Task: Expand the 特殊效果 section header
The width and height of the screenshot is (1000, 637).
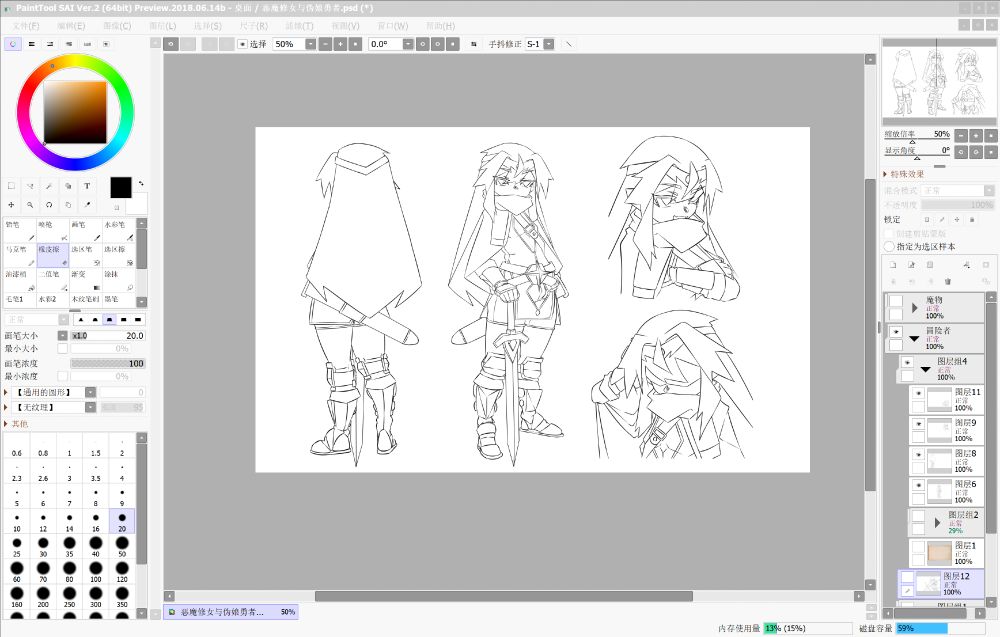Action: tap(886, 174)
